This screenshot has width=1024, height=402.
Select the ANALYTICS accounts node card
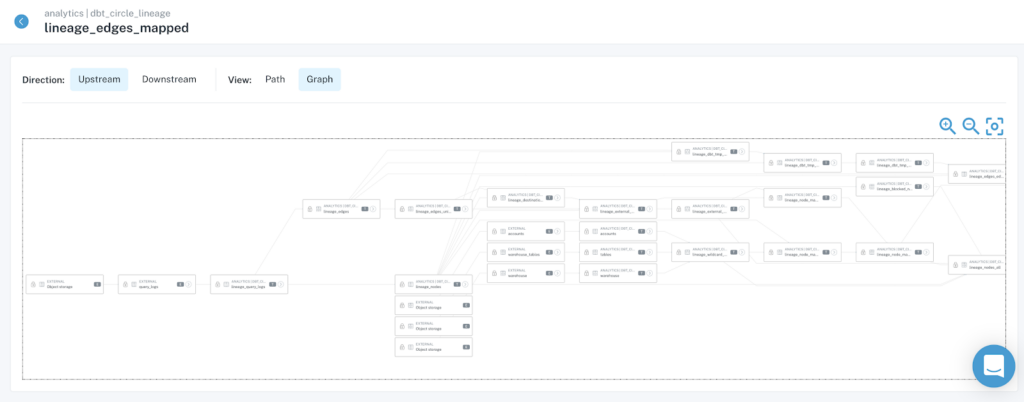tap(618, 231)
